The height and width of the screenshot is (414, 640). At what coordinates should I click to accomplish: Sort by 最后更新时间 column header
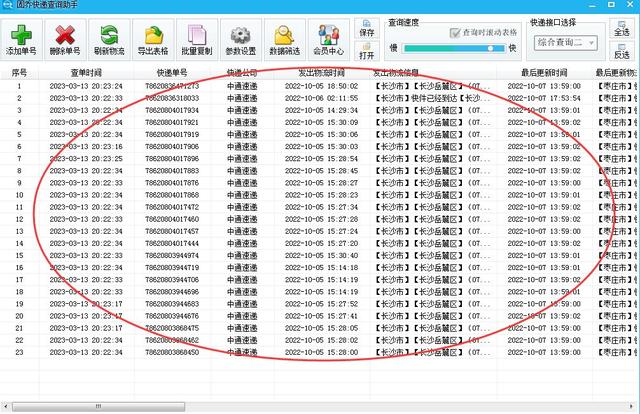pyautogui.click(x=544, y=73)
